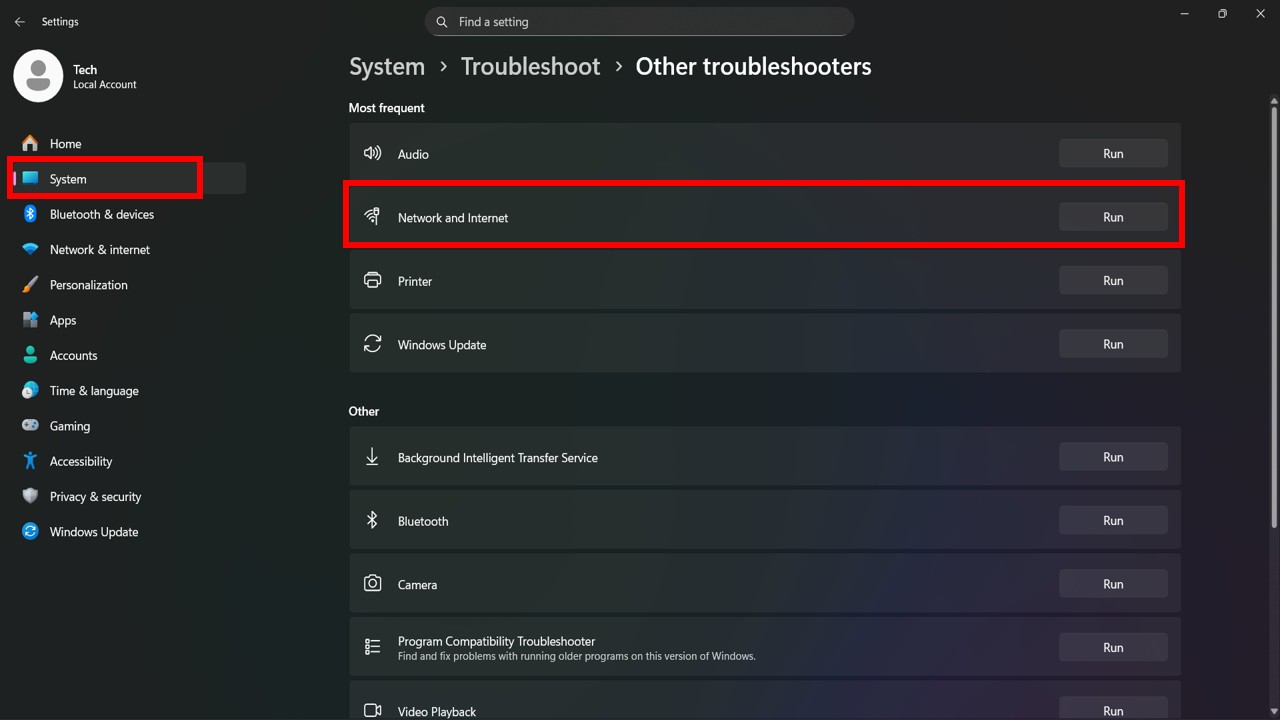Viewport: 1280px width, 720px height.
Task: Click the Tech user avatar icon
Action: coord(38,77)
